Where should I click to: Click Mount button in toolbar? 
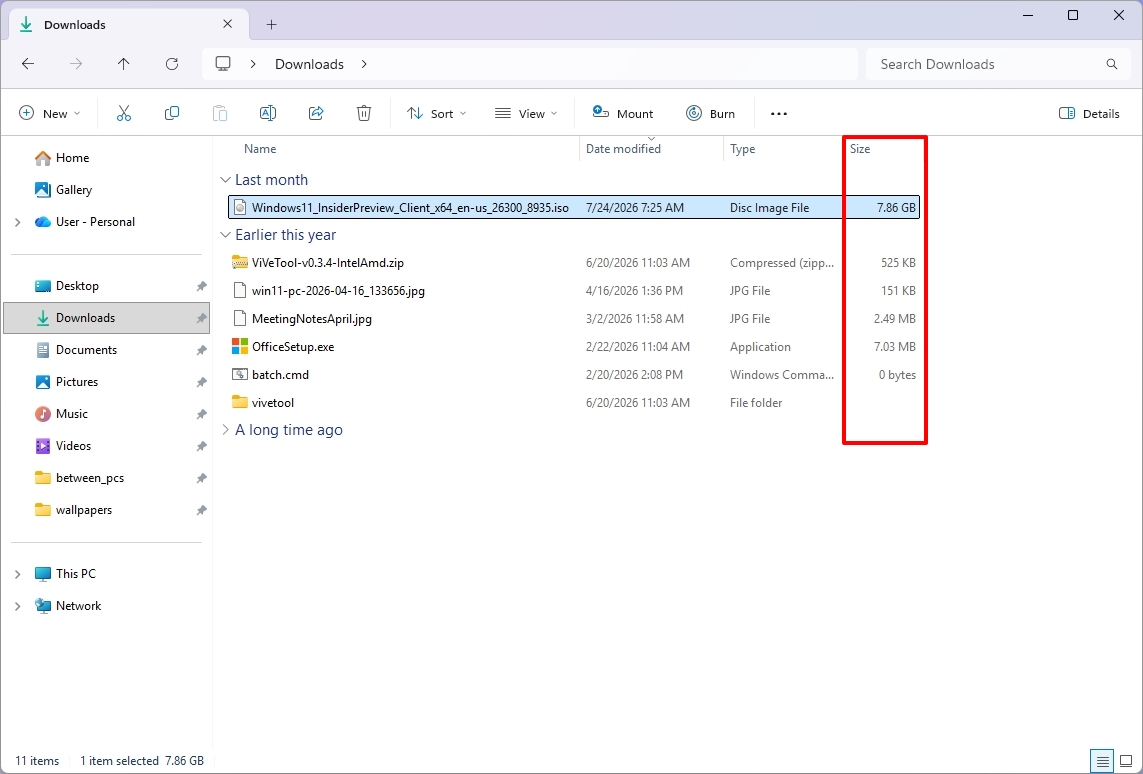(623, 114)
